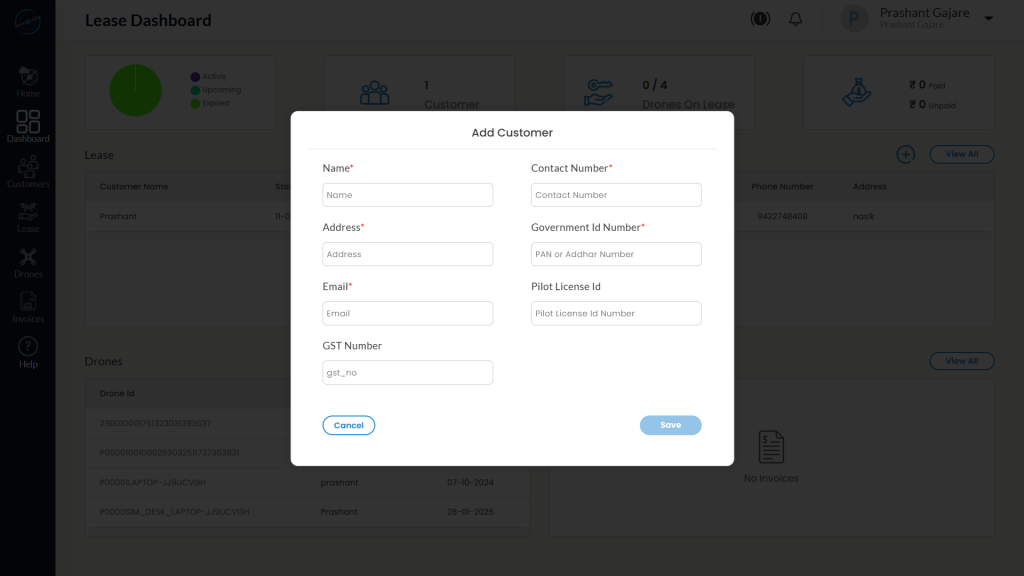
Task: Expand the Prashant Gajare account dropdown
Action: point(989,18)
